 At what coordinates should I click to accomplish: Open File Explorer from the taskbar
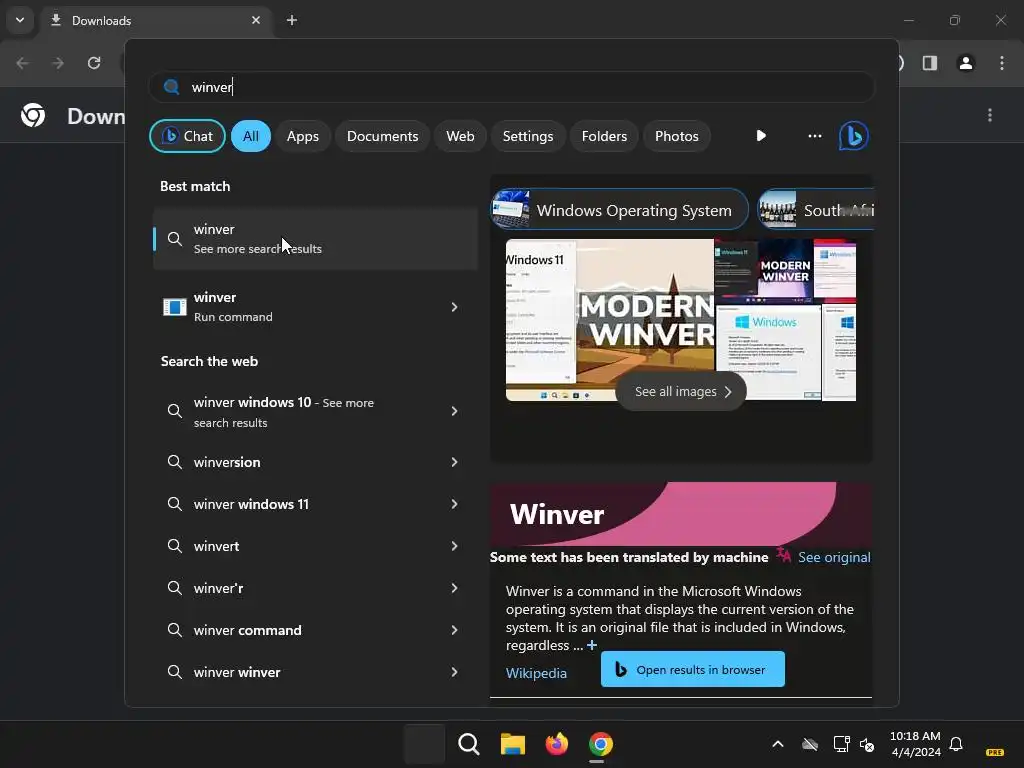[x=513, y=744]
